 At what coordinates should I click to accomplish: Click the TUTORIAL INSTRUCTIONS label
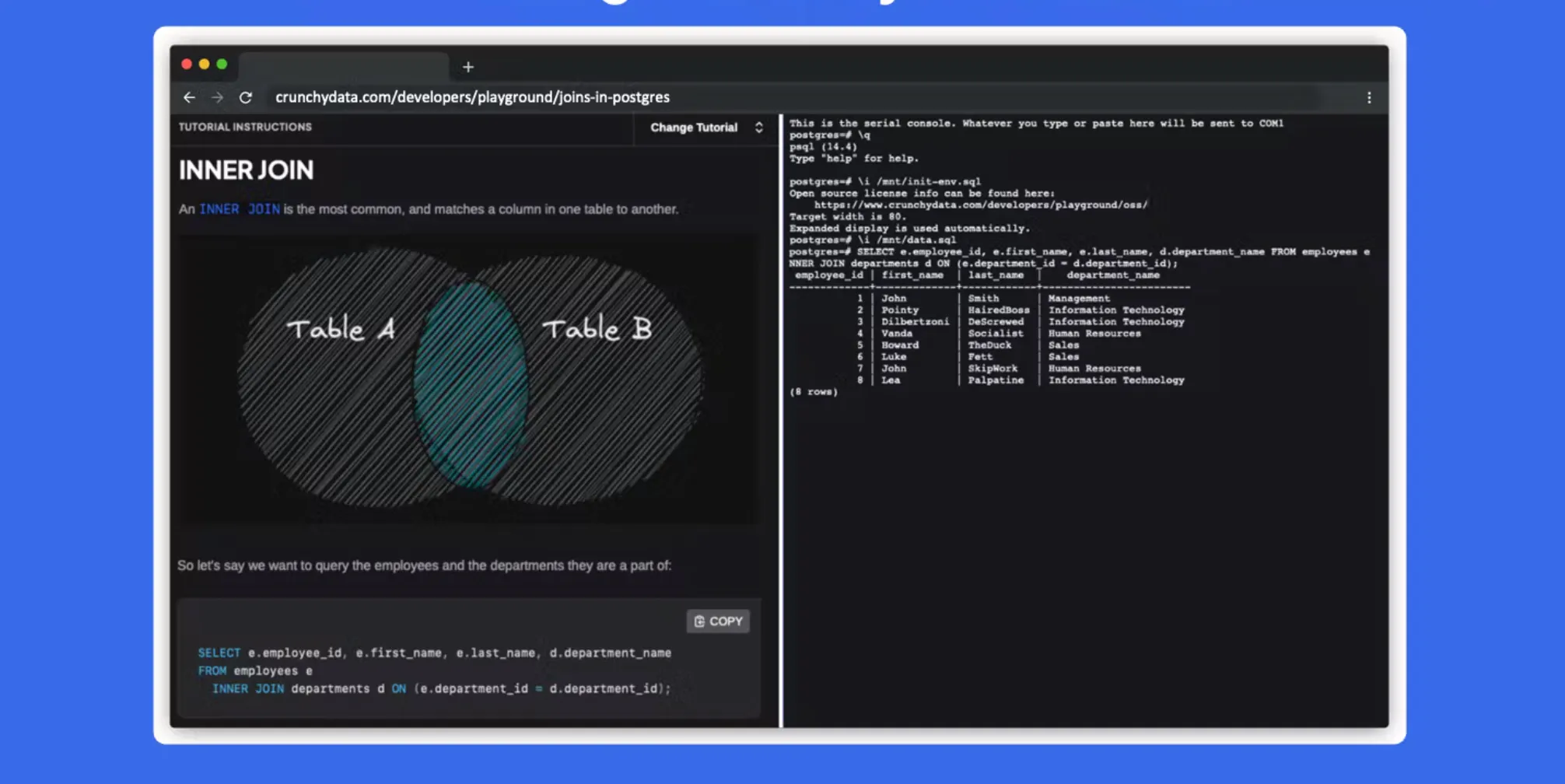coord(245,127)
